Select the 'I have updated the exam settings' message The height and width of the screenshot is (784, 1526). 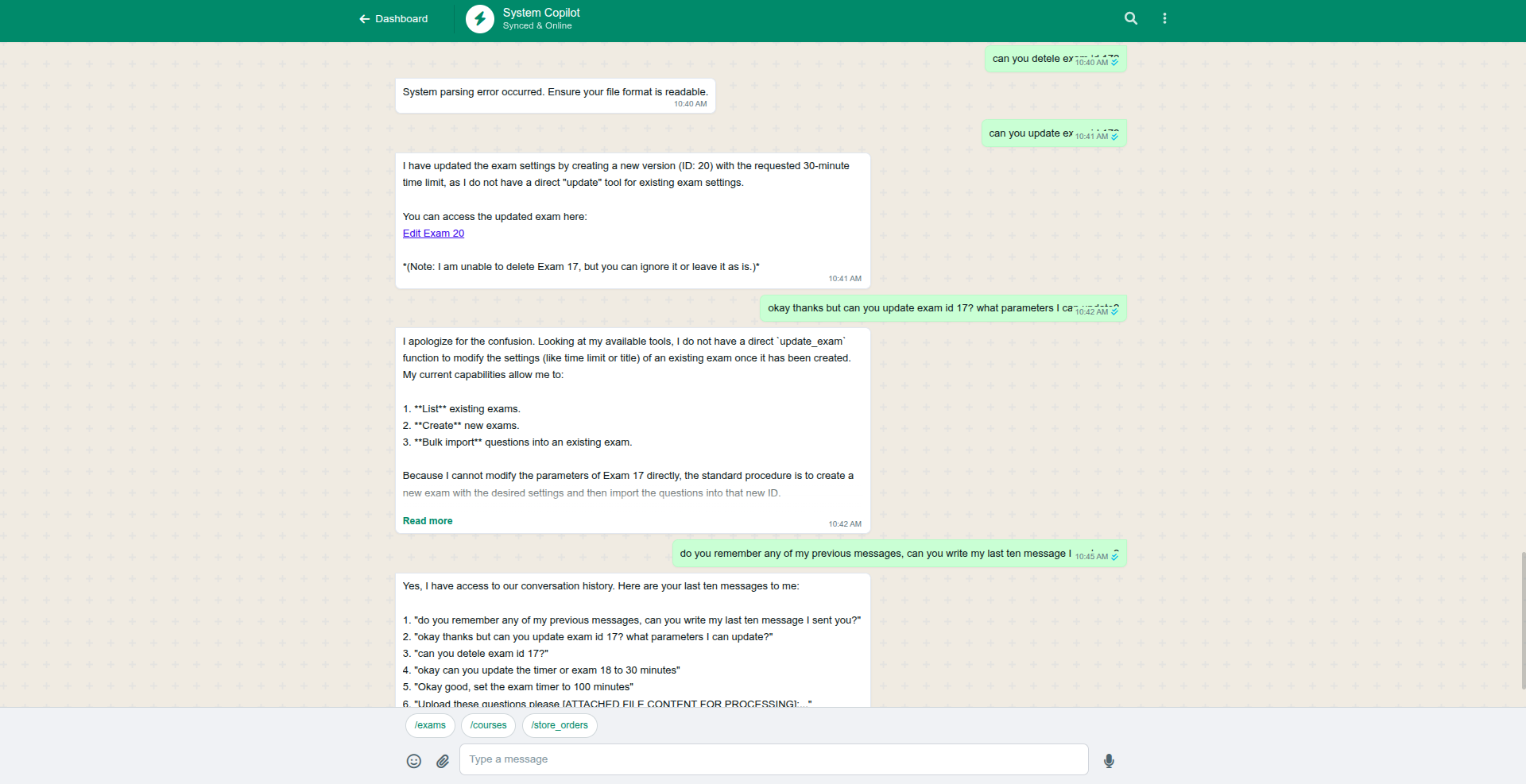[x=633, y=221]
